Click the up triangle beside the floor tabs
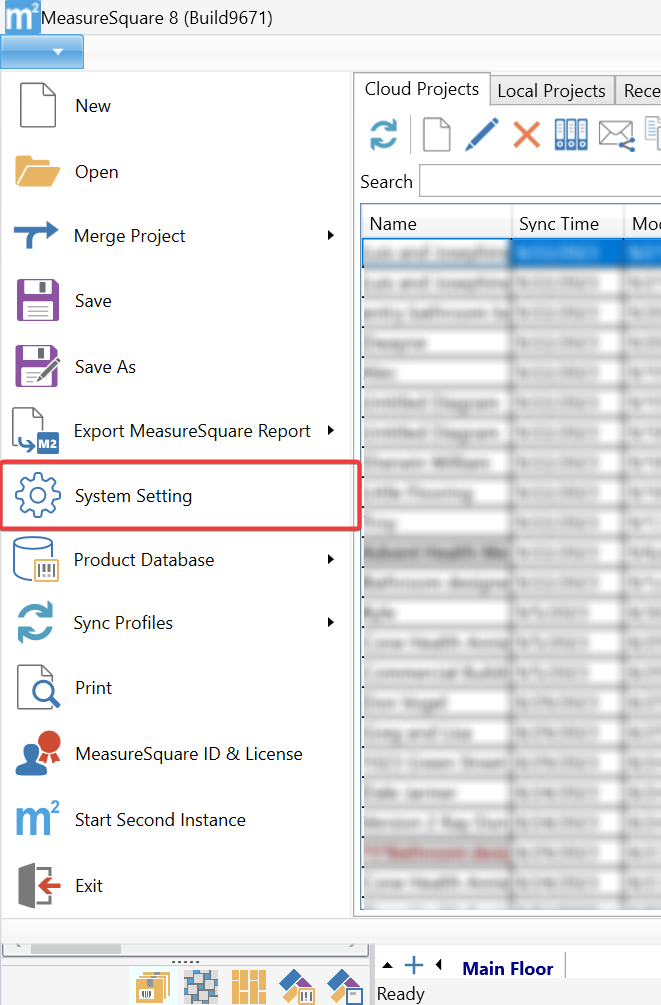 pyautogui.click(x=387, y=965)
